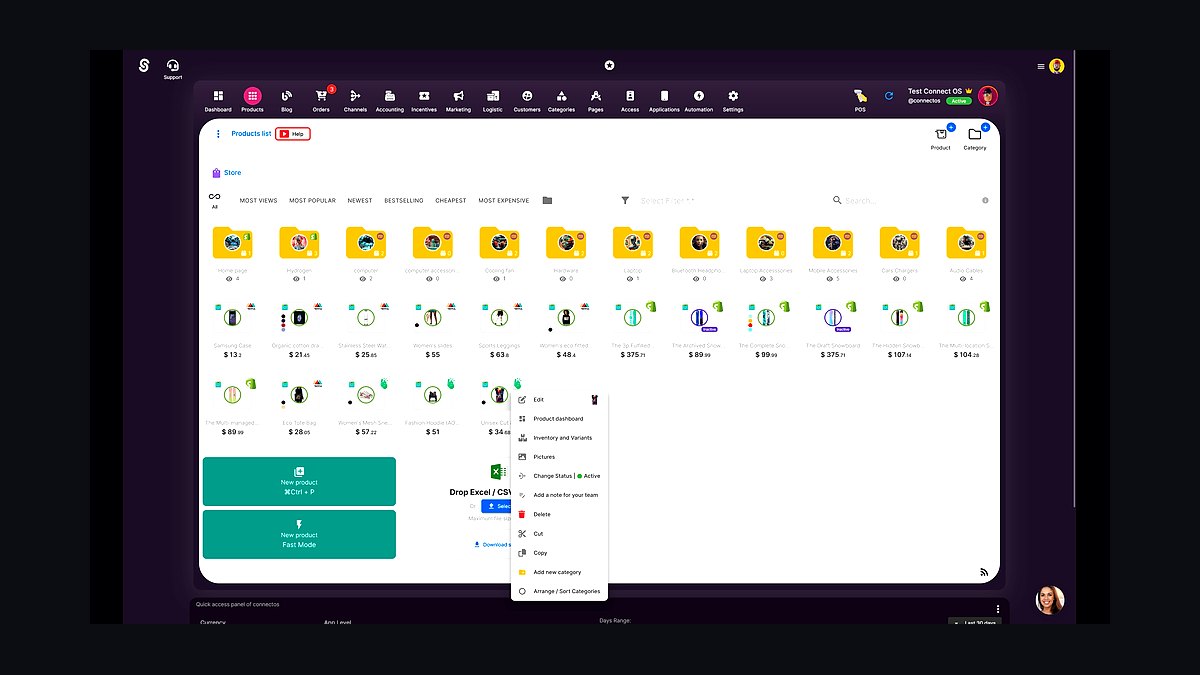Open the Orders cart icon

click(321, 96)
